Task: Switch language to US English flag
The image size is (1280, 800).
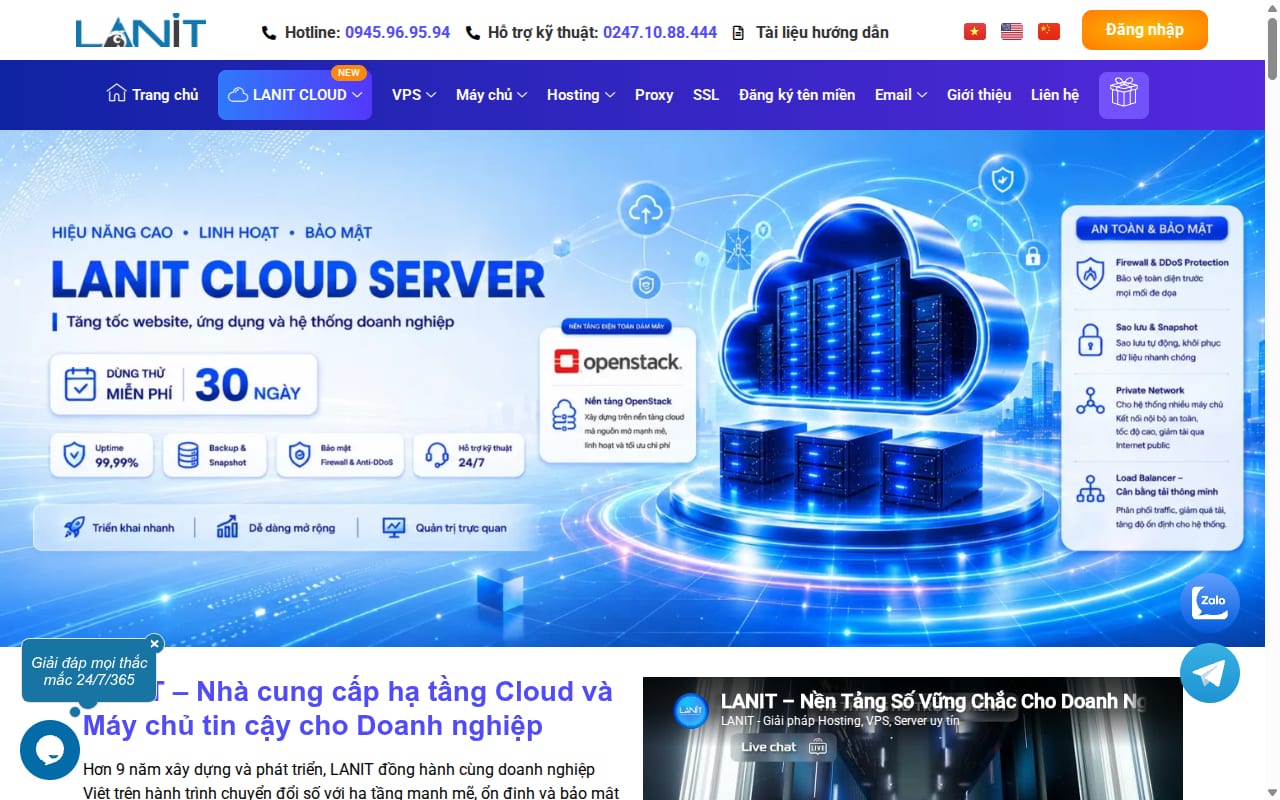Action: (x=1012, y=32)
